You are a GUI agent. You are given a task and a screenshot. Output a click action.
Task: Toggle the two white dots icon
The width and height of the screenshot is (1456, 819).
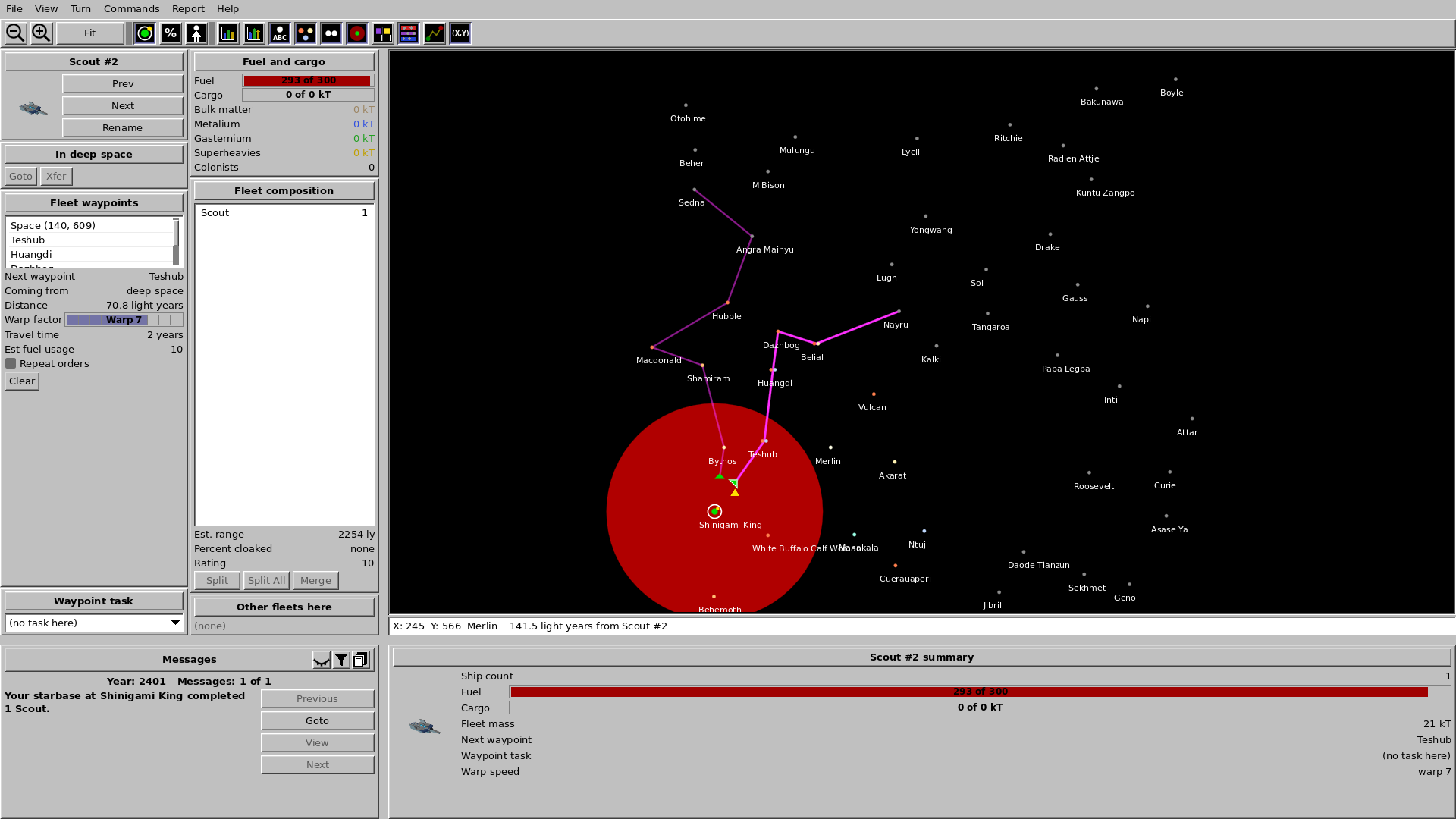point(331,33)
